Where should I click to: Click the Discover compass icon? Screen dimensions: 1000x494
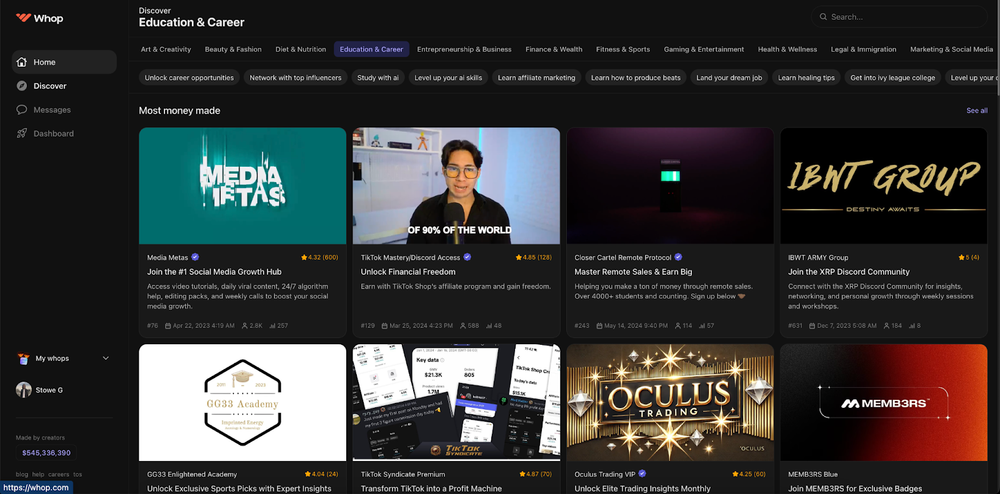tap(22, 86)
